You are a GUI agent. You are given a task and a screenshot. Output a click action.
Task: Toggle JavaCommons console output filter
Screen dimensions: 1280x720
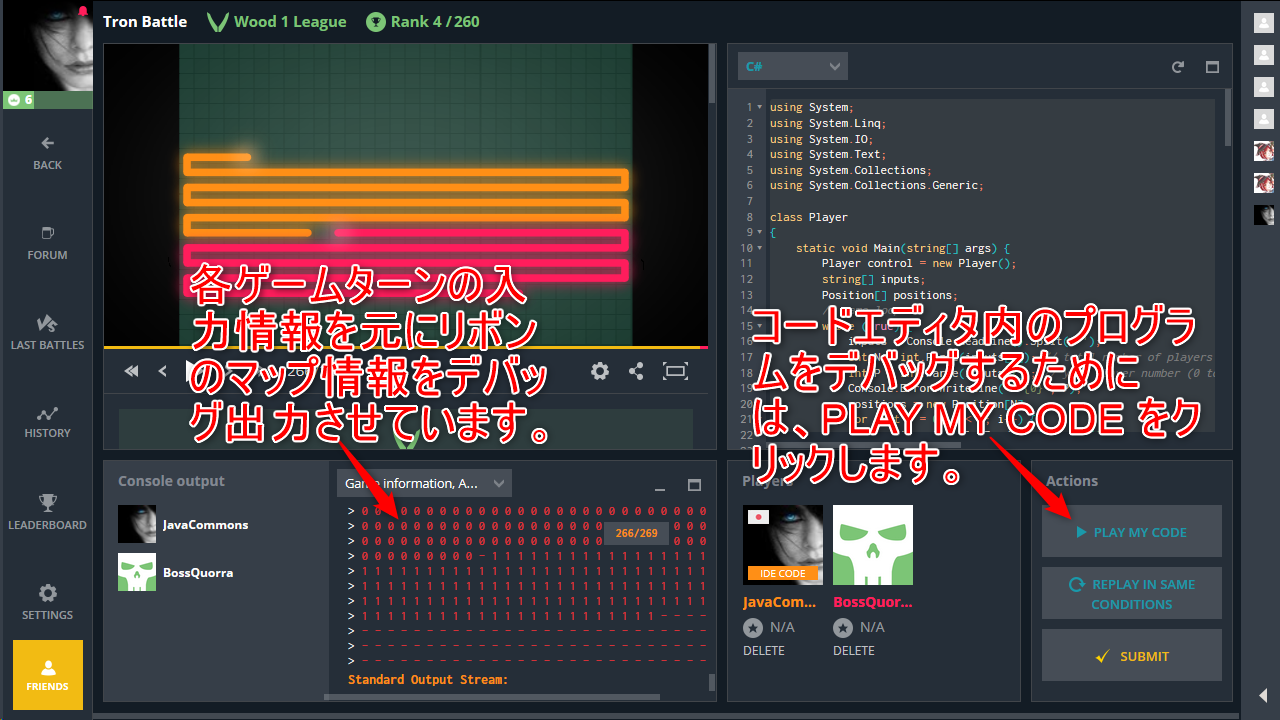183,524
